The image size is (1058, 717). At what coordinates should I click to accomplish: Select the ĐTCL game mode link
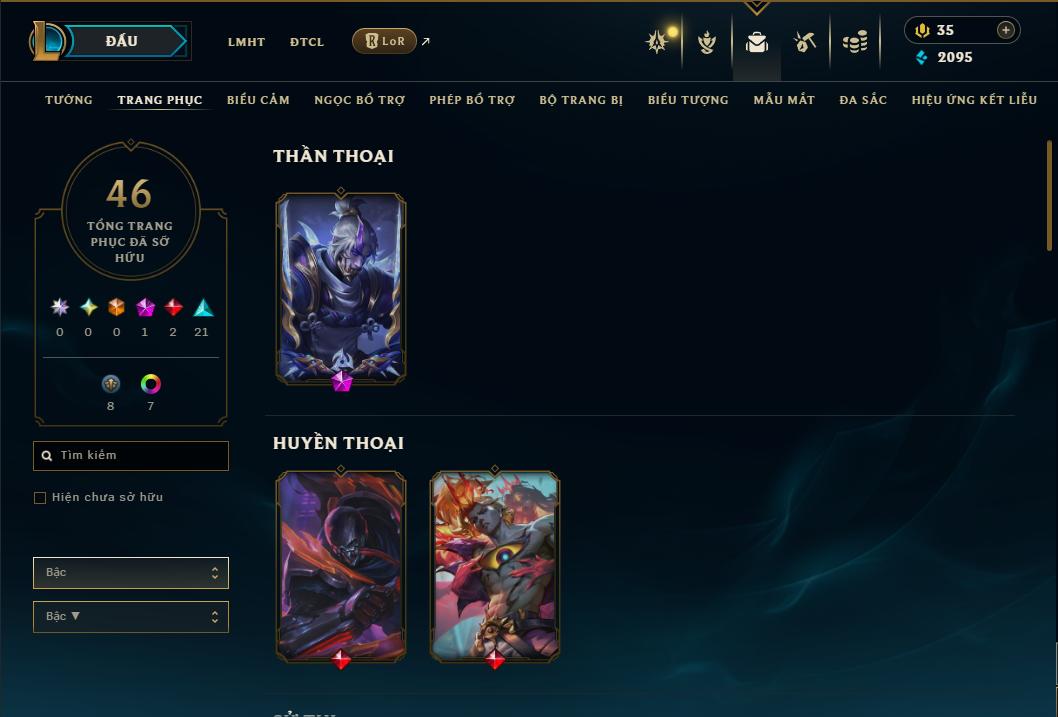tap(307, 42)
